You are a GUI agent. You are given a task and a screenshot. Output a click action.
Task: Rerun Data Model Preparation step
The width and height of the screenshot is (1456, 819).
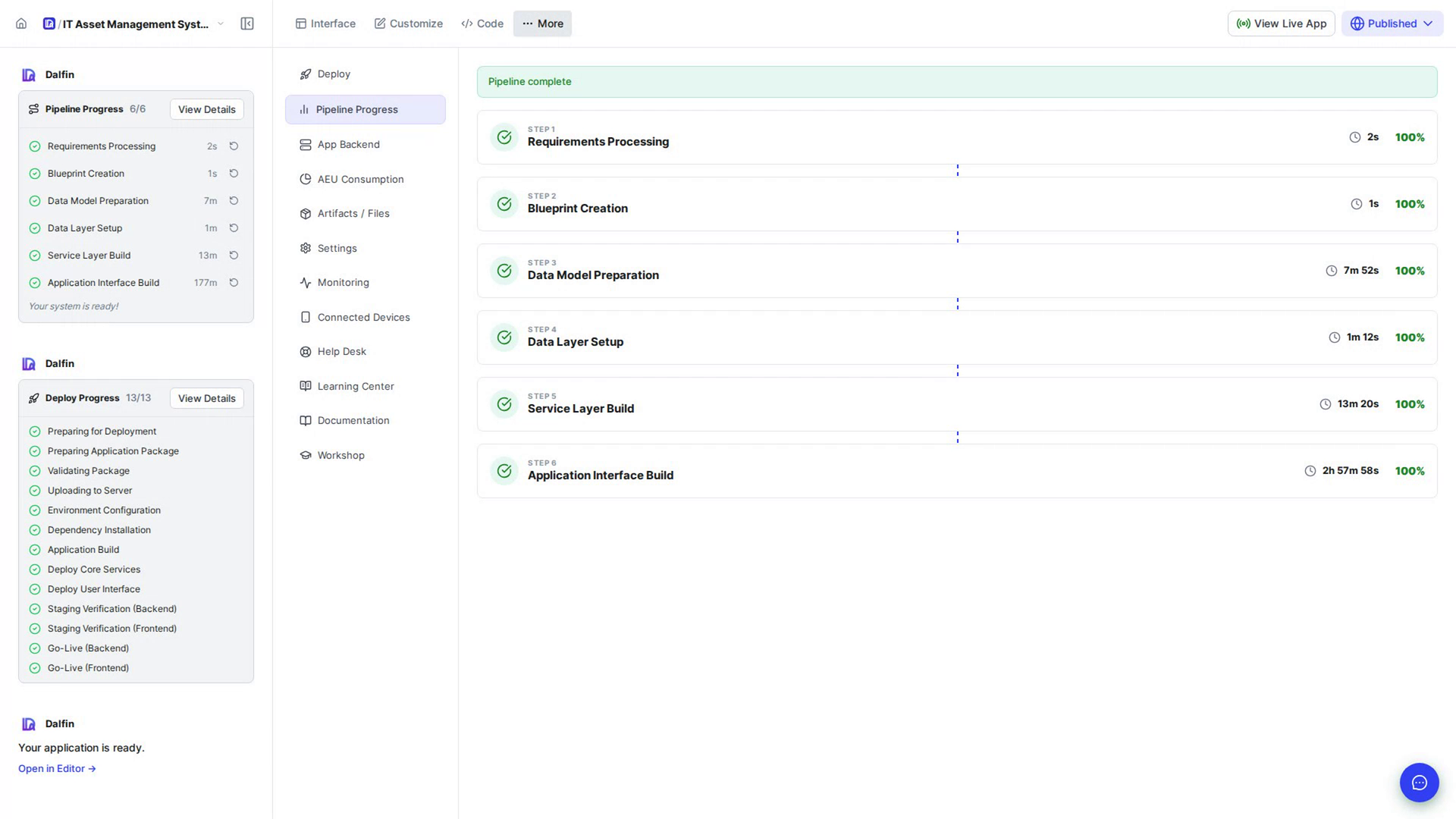(234, 201)
